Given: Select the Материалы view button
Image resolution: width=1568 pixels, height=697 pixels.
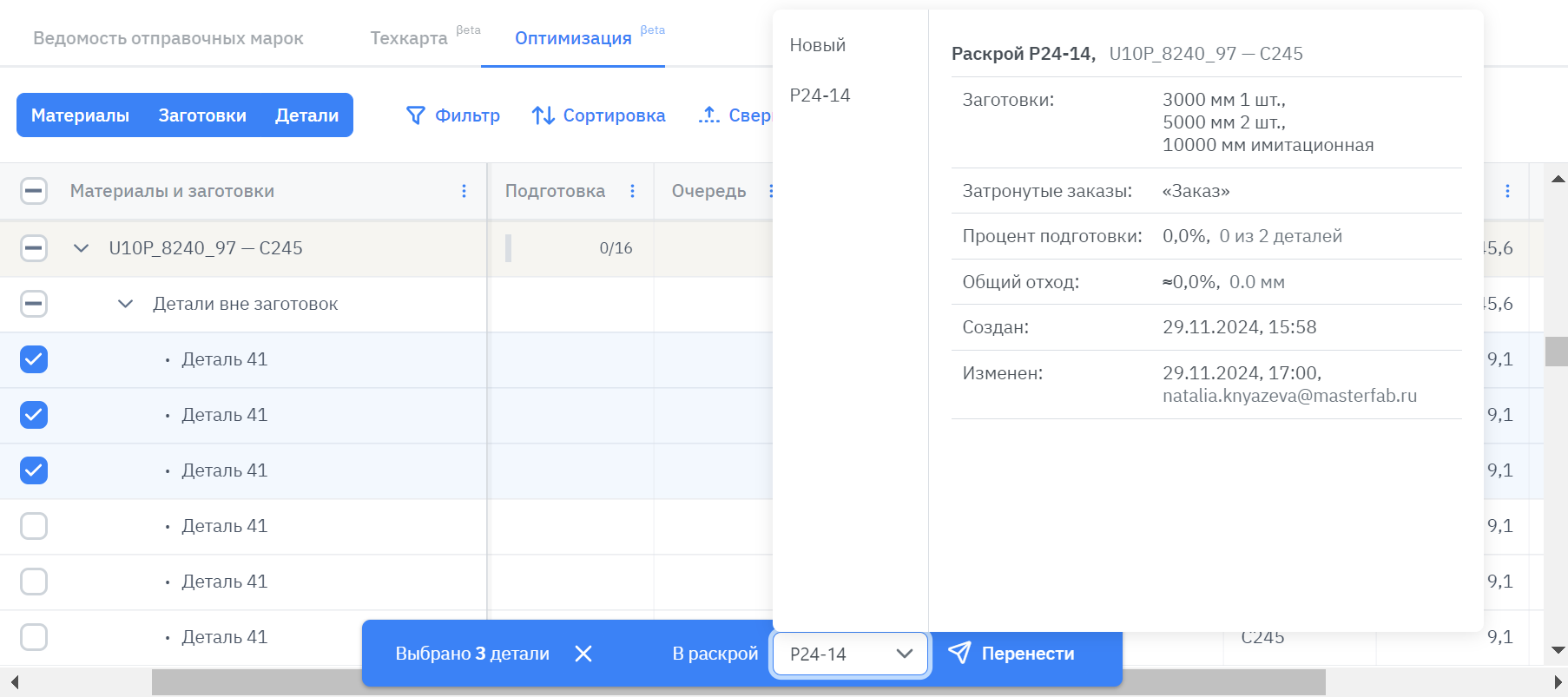Looking at the screenshot, I should coord(80,115).
